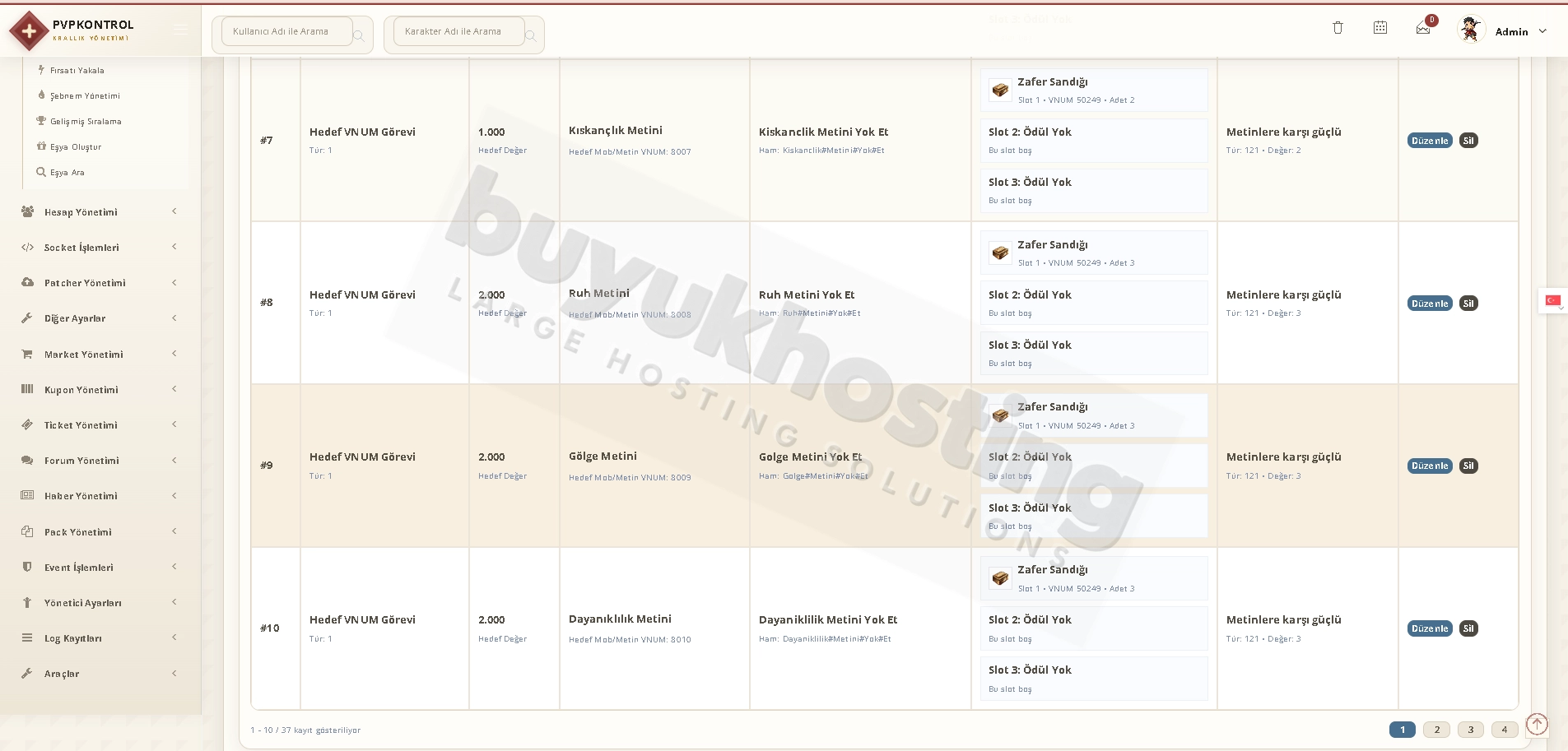This screenshot has width=1568, height=751.
Task: Click Sil button for row #8
Action: pyautogui.click(x=1468, y=304)
